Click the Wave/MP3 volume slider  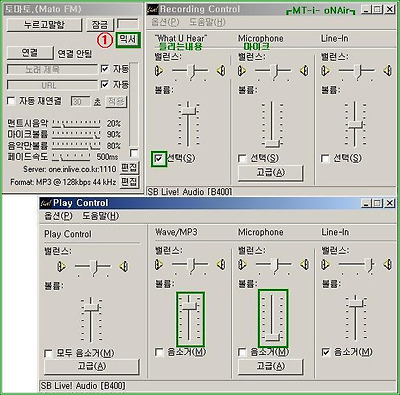(x=189, y=318)
